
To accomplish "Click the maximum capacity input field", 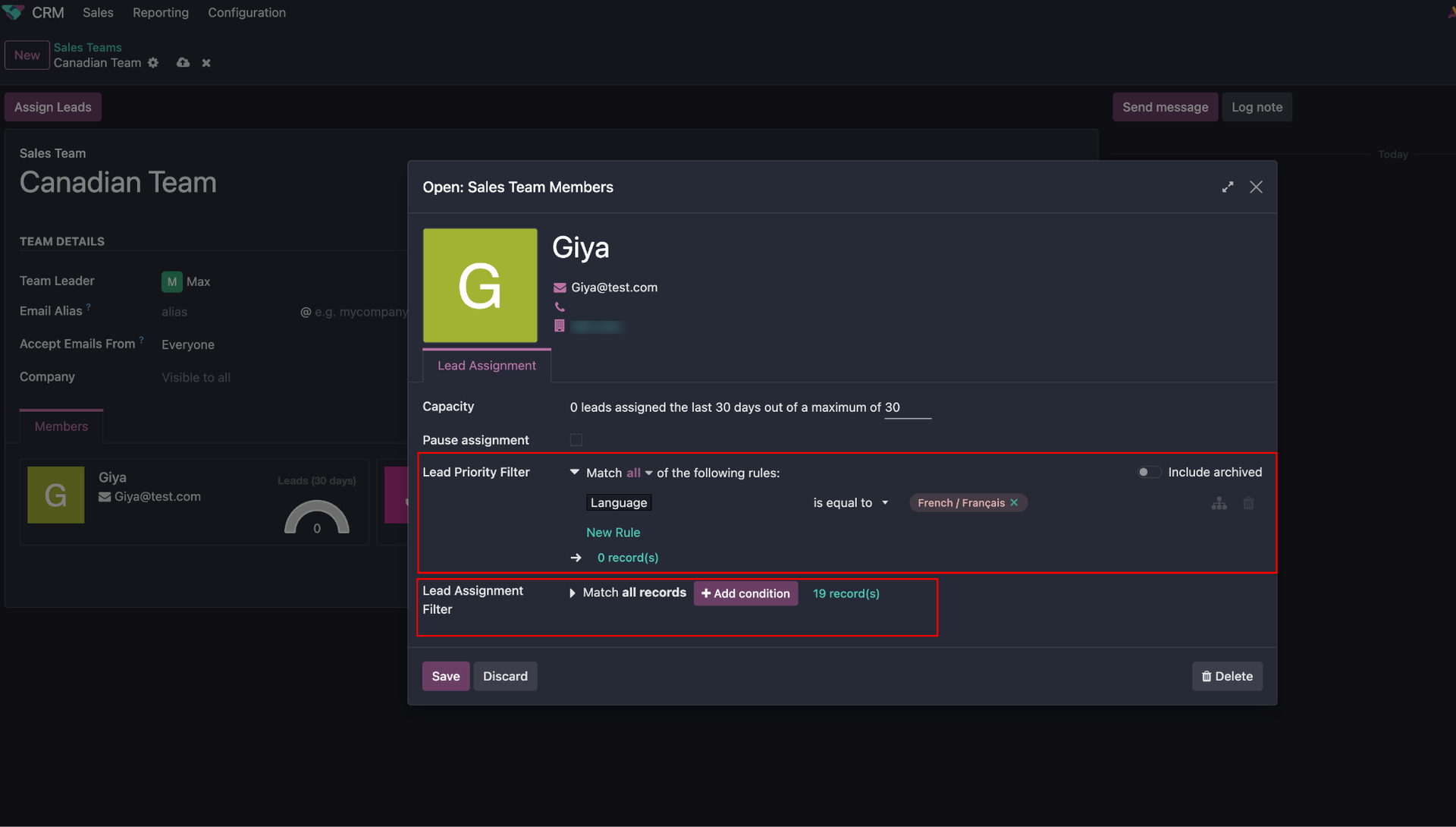I will pyautogui.click(x=906, y=407).
